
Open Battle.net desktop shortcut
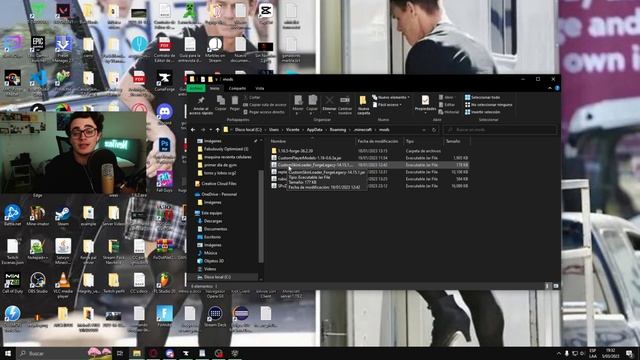[x=12, y=215]
